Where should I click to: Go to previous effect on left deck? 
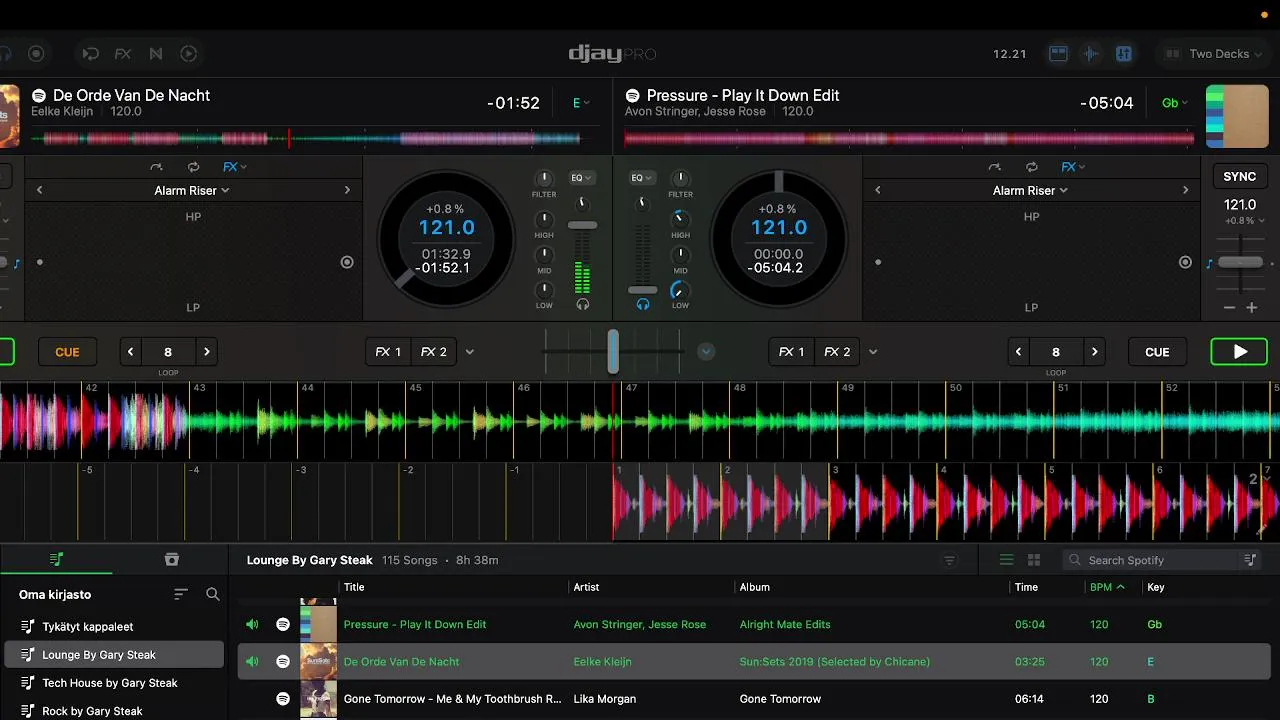click(x=40, y=190)
